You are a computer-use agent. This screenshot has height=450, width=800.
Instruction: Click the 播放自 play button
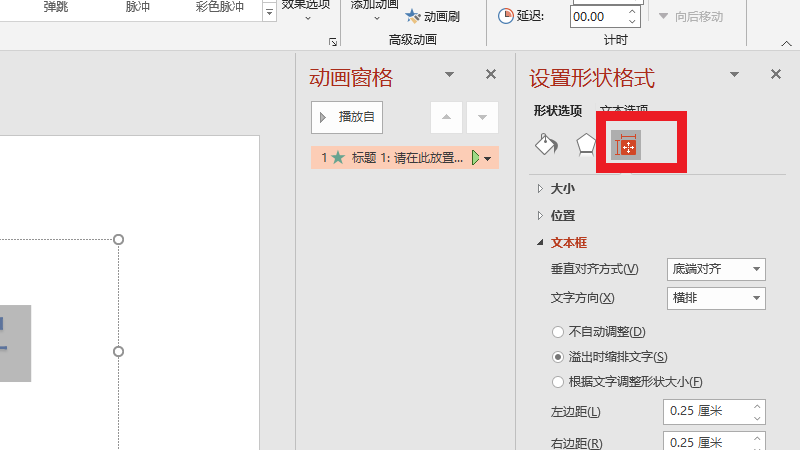347,117
